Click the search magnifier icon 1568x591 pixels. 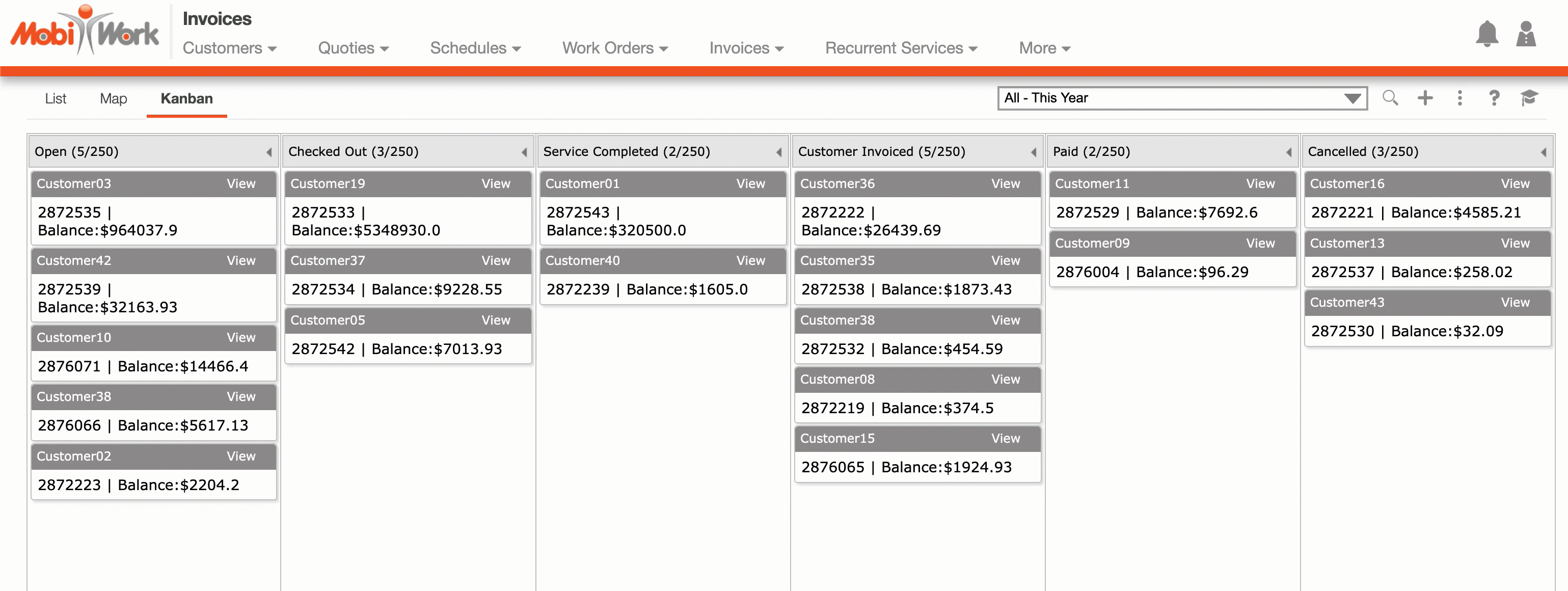pos(1390,98)
